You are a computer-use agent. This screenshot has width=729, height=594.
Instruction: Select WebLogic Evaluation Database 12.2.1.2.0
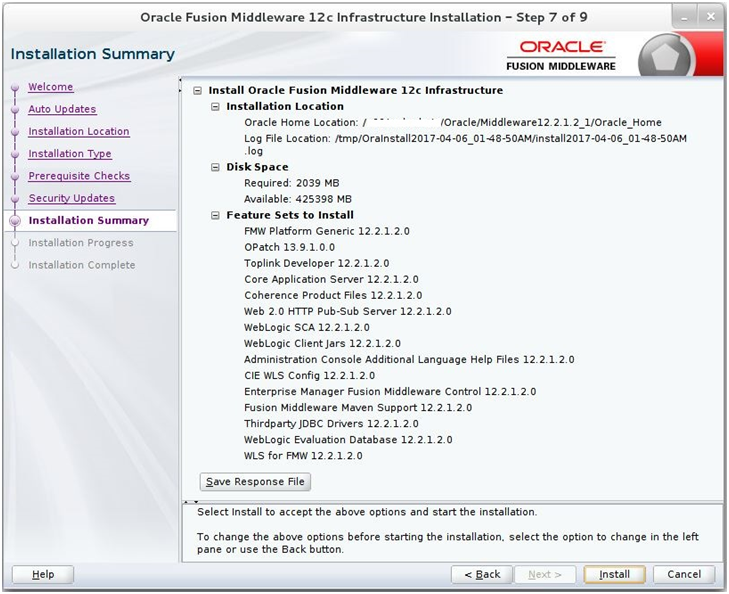pos(348,440)
